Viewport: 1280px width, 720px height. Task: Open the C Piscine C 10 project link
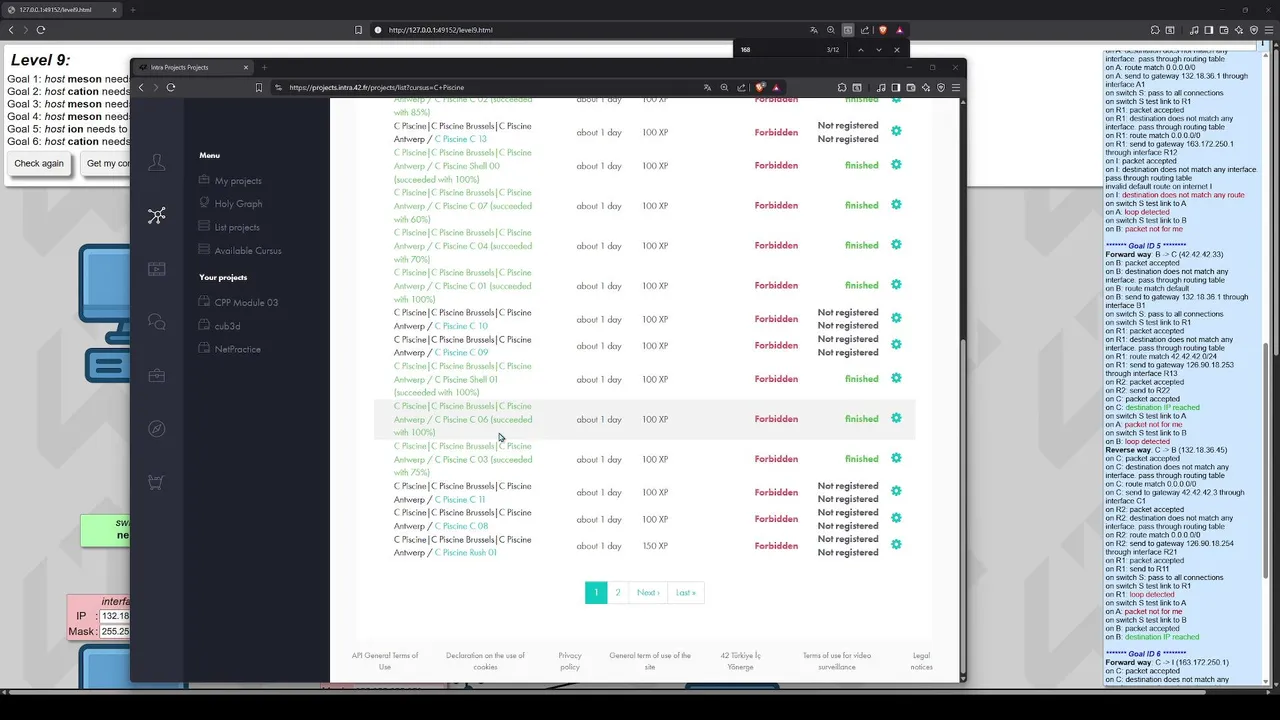pos(461,326)
